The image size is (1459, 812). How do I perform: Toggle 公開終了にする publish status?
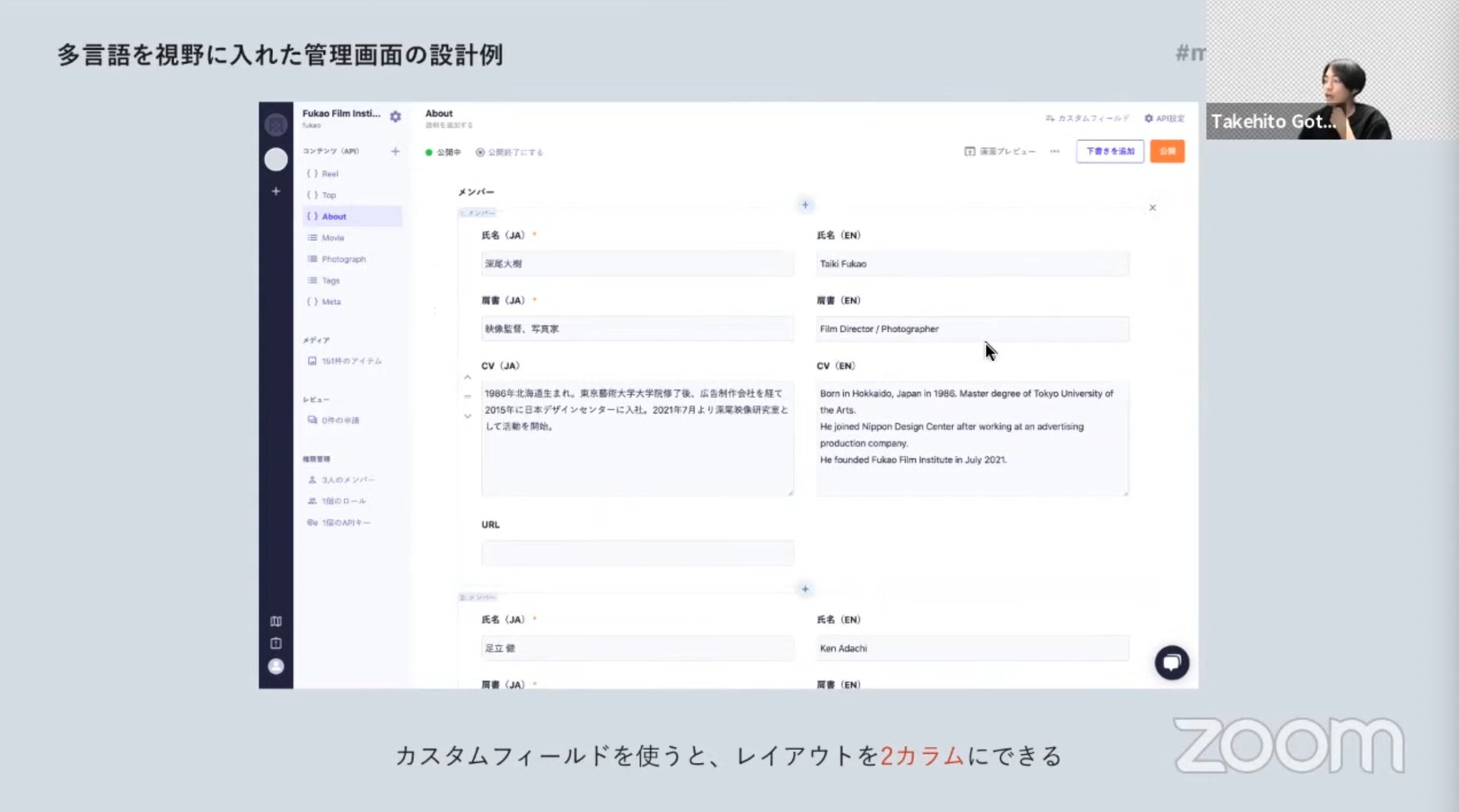509,152
